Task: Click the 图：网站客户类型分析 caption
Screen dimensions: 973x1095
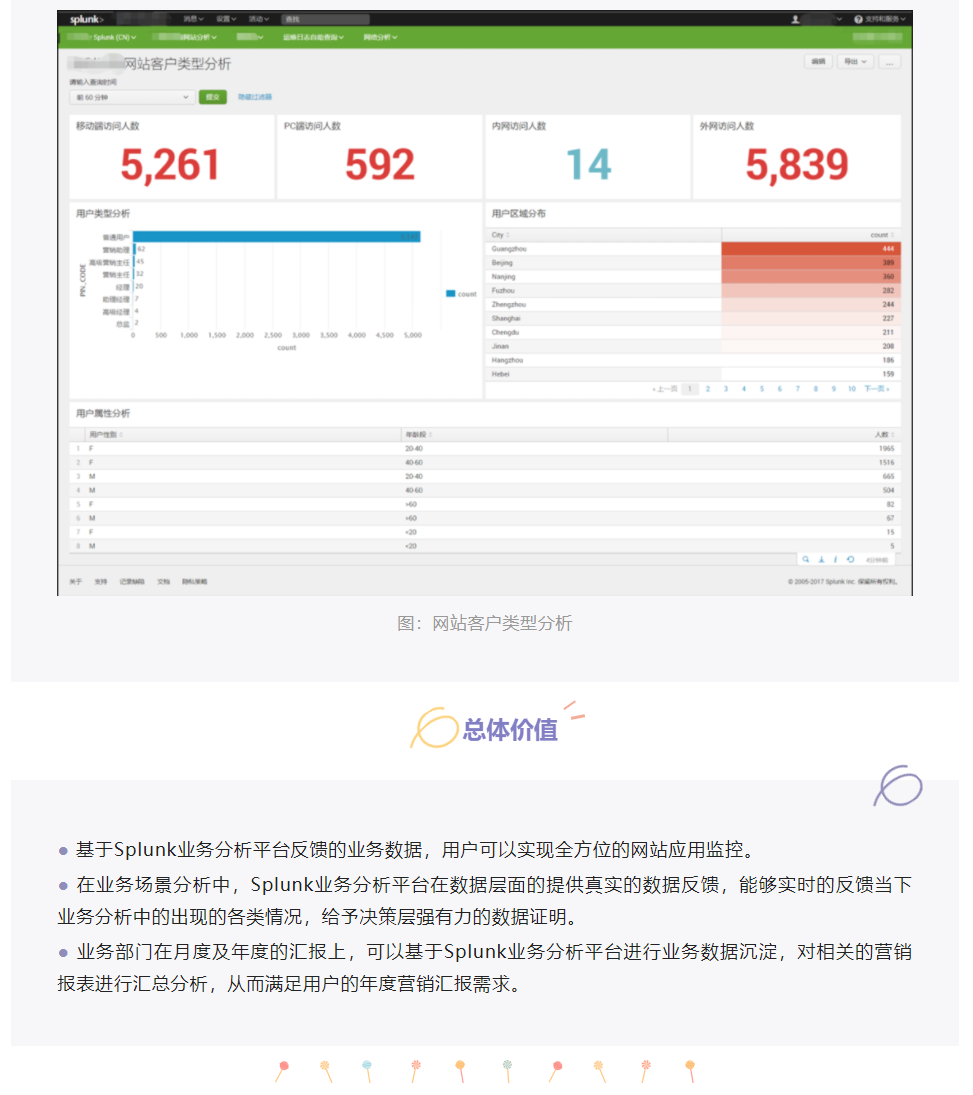Action: (x=485, y=623)
